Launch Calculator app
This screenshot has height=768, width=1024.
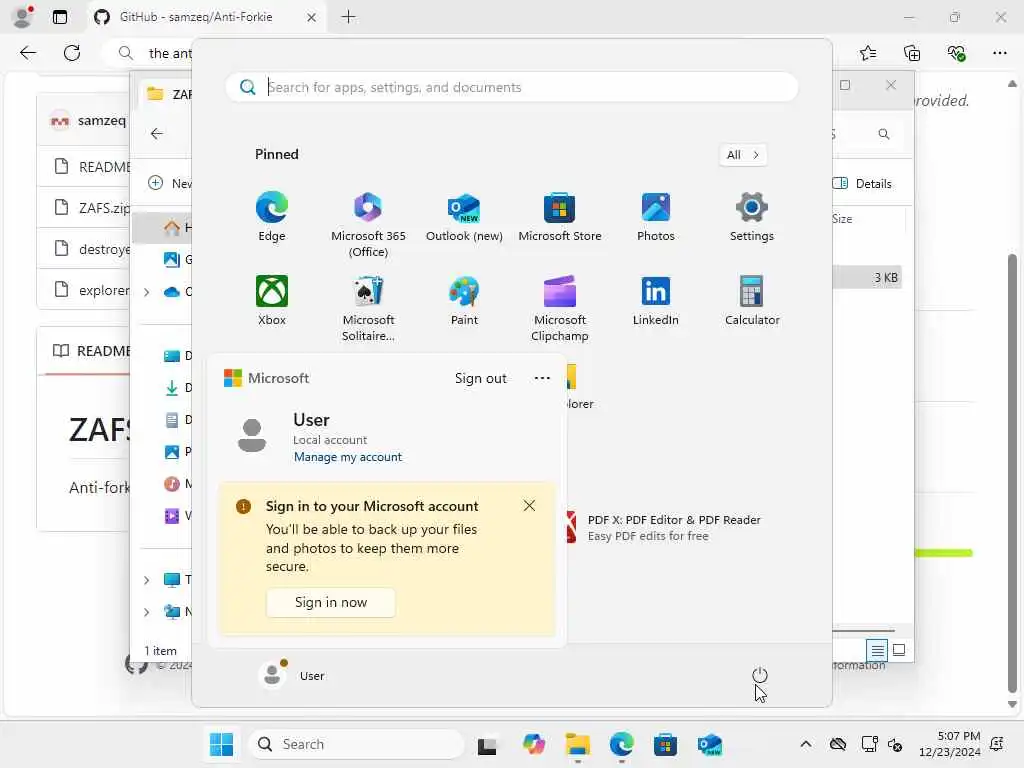752,301
